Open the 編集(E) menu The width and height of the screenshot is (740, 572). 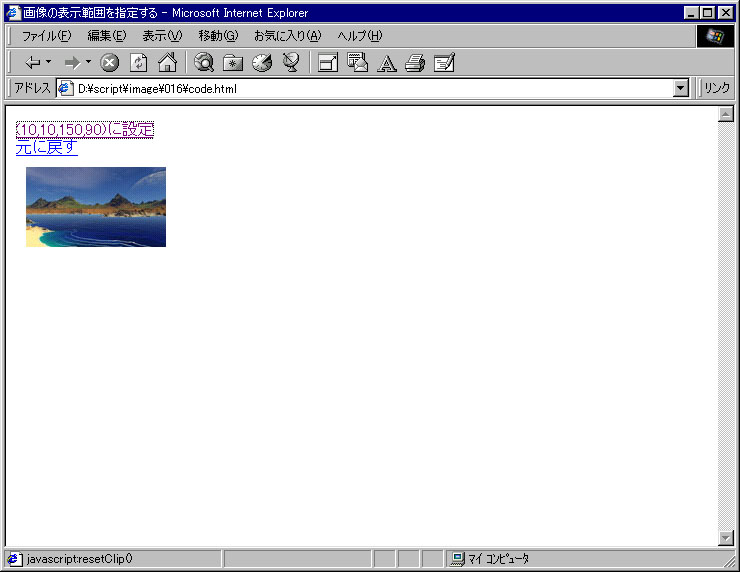(x=107, y=36)
